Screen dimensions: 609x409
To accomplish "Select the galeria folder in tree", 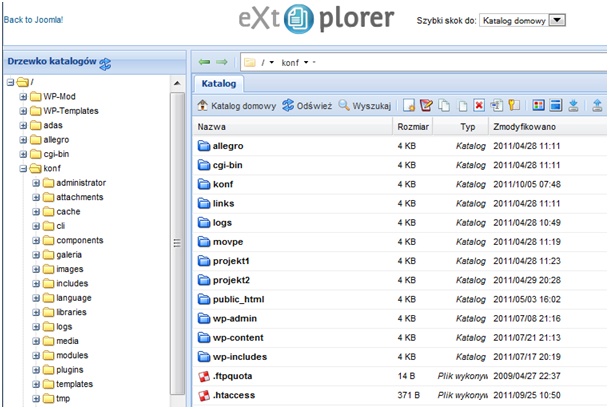I will coord(69,254).
